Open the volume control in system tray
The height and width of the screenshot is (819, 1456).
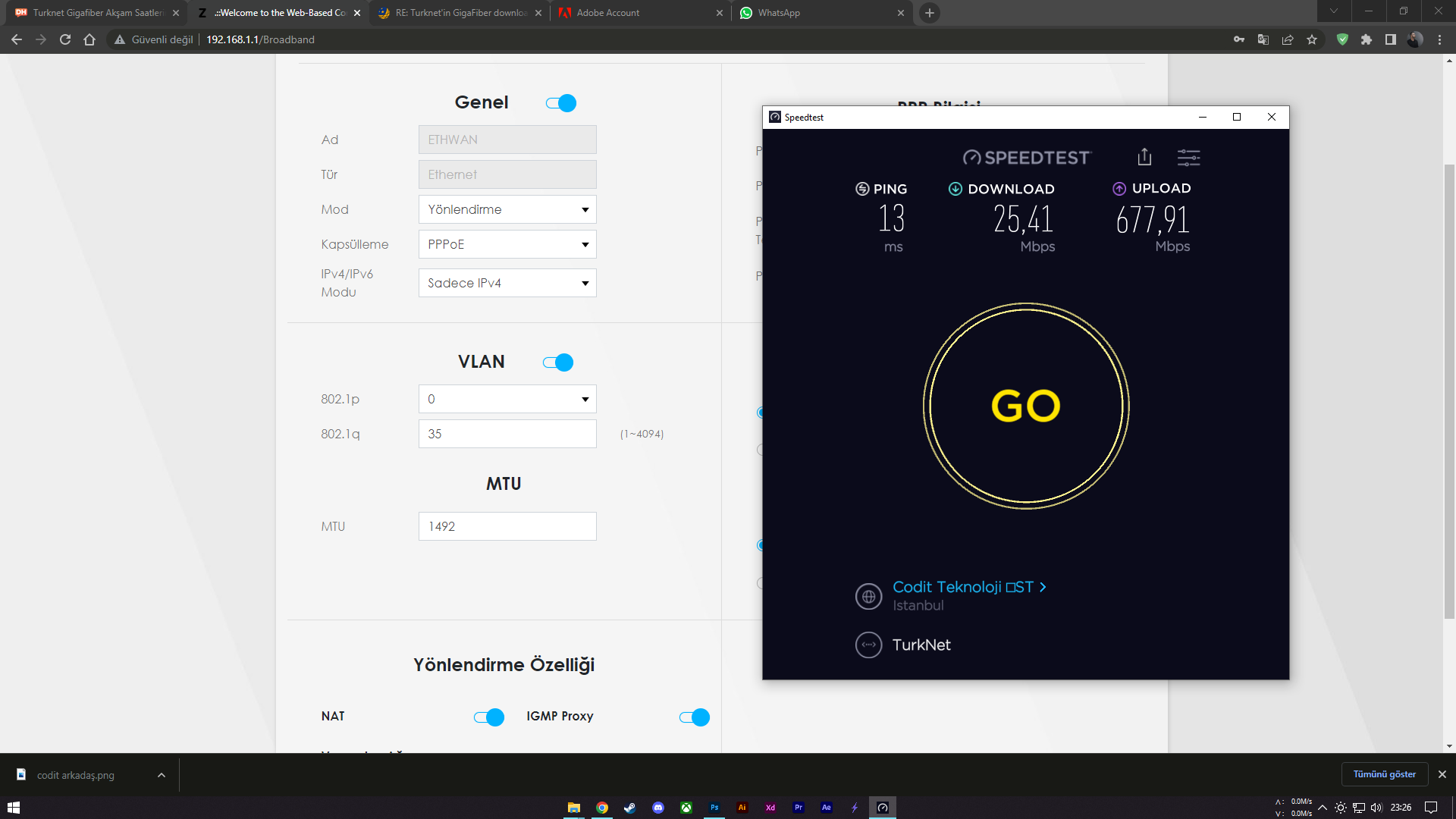1376,808
